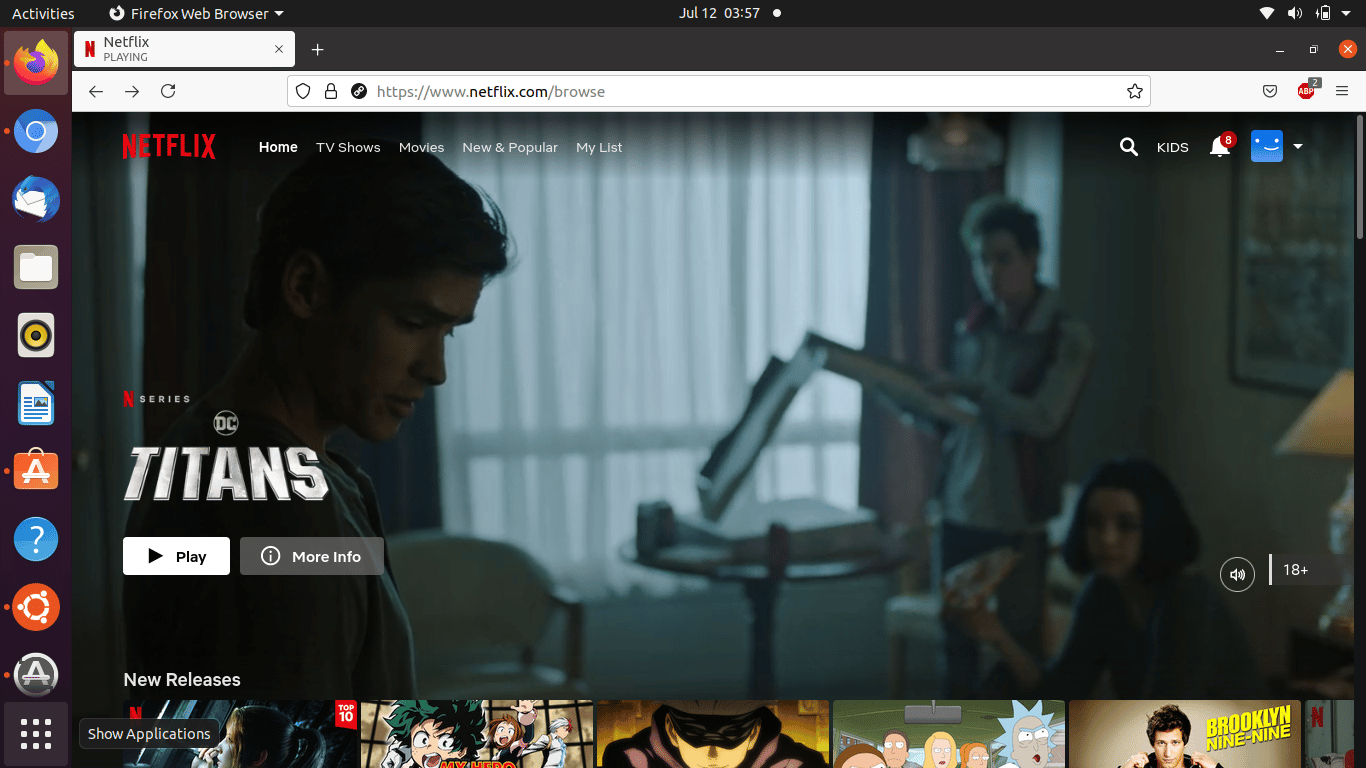1366x768 pixels.
Task: Switch to KIDS mode
Action: tap(1173, 147)
